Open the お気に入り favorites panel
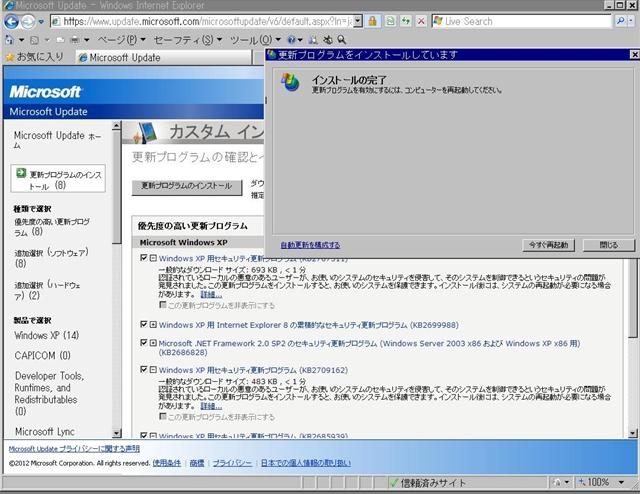The height and width of the screenshot is (494, 640). point(34,57)
